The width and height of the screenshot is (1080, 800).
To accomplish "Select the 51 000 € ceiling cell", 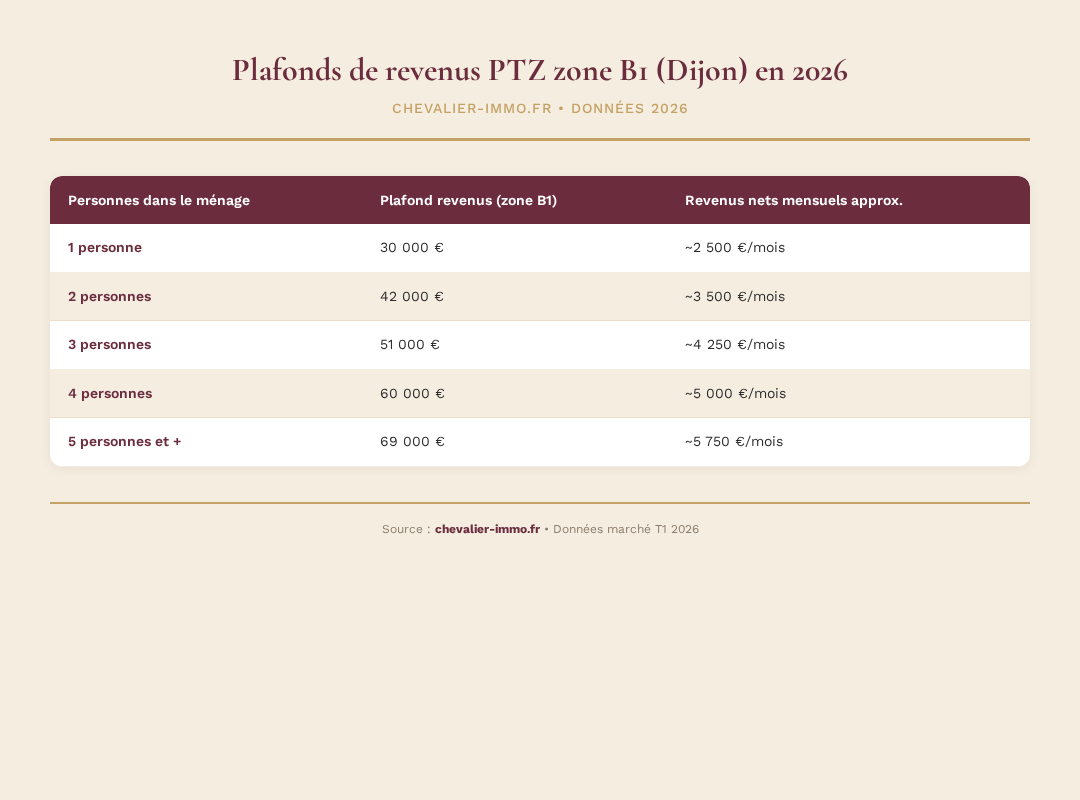I will [410, 345].
